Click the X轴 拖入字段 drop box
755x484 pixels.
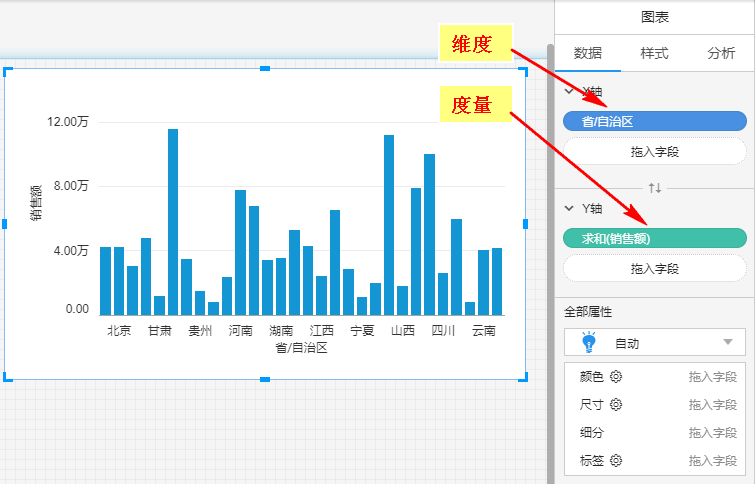coord(655,152)
